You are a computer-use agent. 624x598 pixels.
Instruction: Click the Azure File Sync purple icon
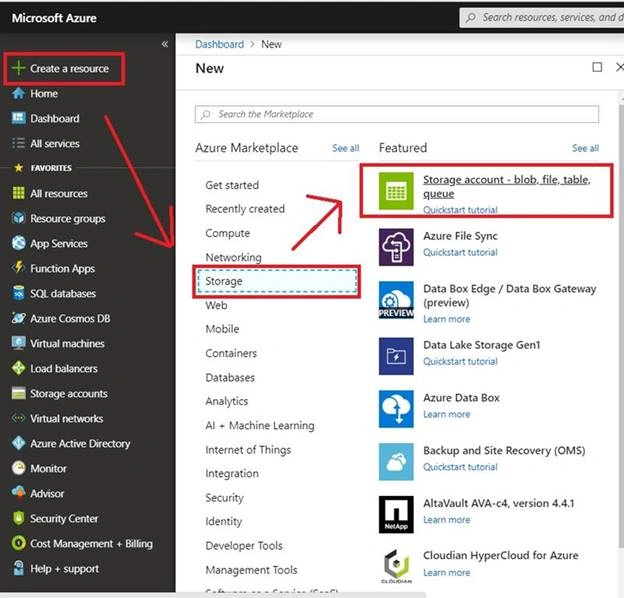[x=396, y=247]
